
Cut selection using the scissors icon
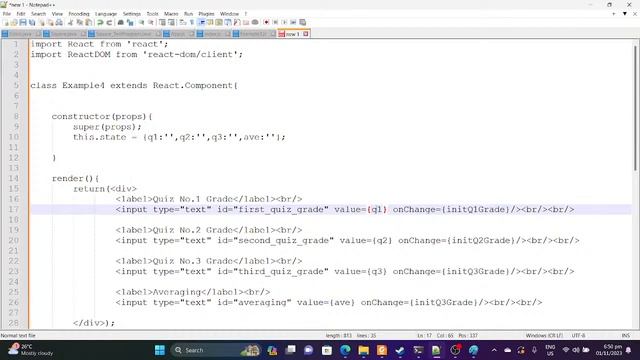[x=70, y=22]
